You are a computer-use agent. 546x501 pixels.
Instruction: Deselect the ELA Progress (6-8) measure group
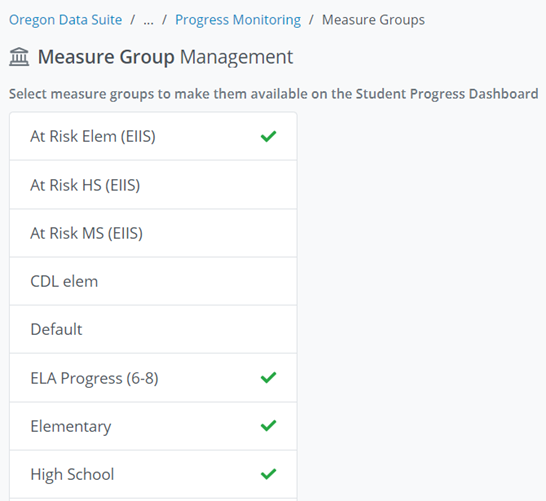[153, 378]
